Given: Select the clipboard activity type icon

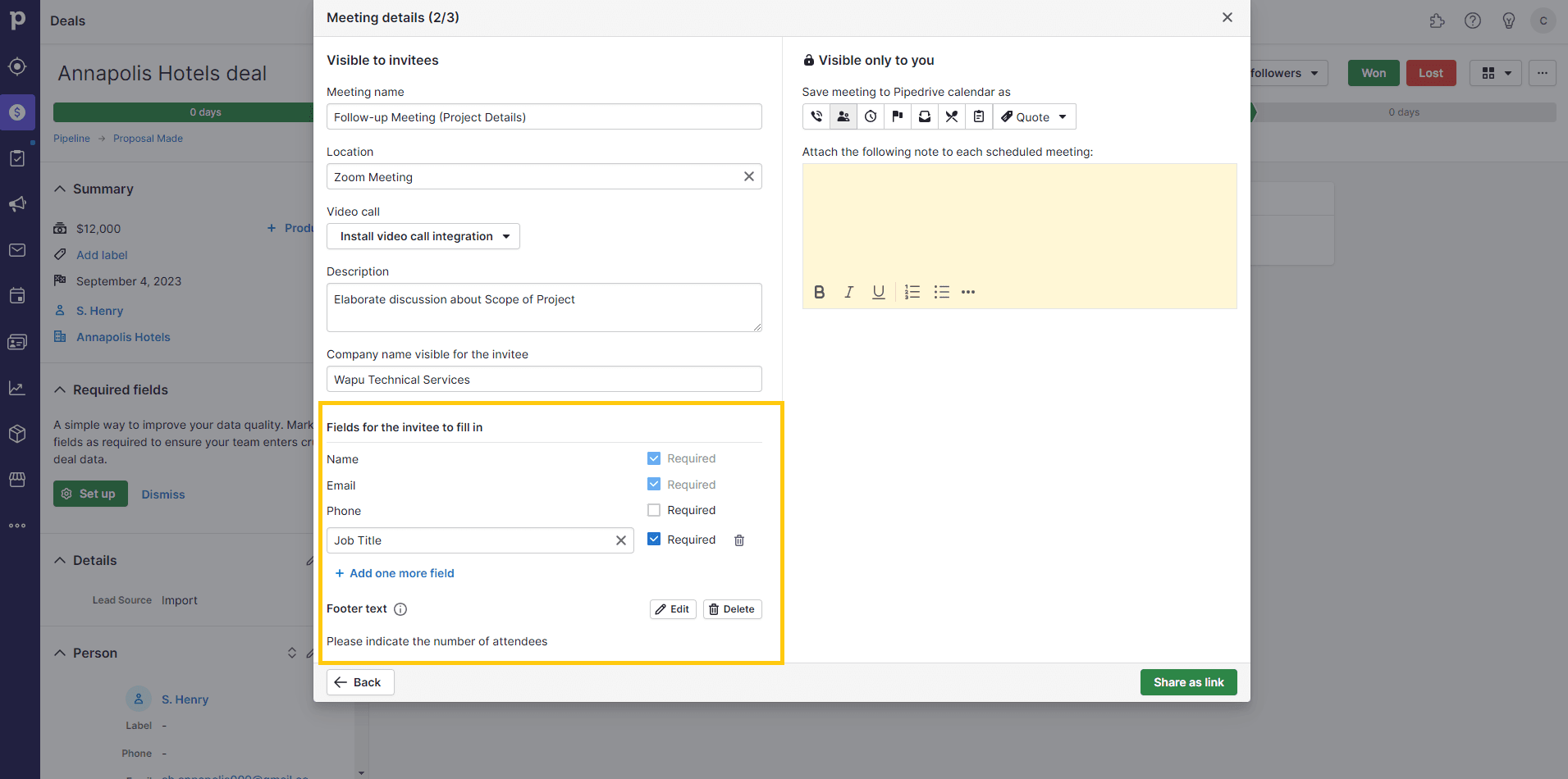Looking at the screenshot, I should click(x=979, y=116).
